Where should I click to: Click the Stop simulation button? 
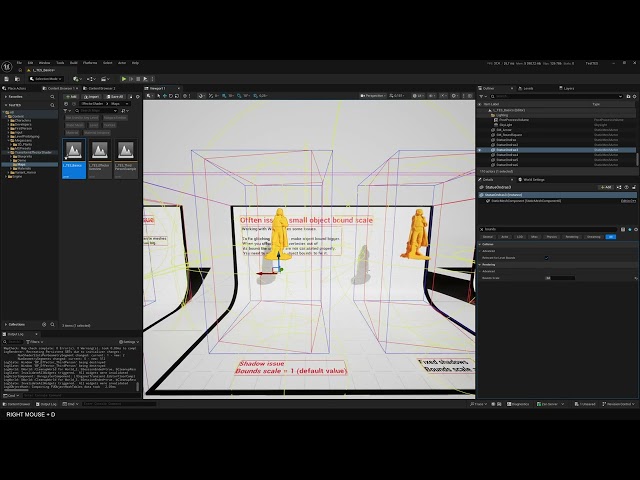click(138, 79)
